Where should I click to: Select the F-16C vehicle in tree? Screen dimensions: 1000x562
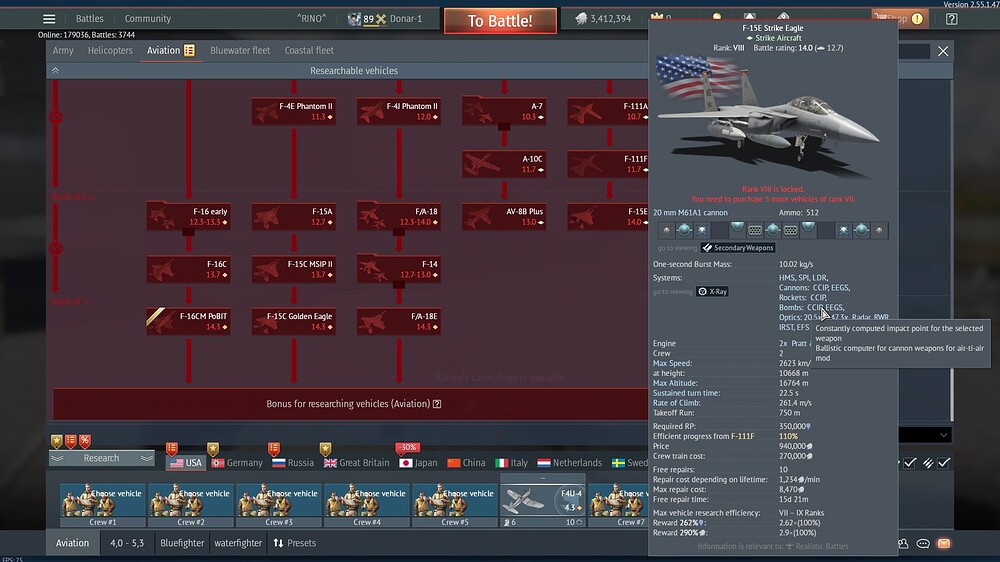(x=188, y=269)
